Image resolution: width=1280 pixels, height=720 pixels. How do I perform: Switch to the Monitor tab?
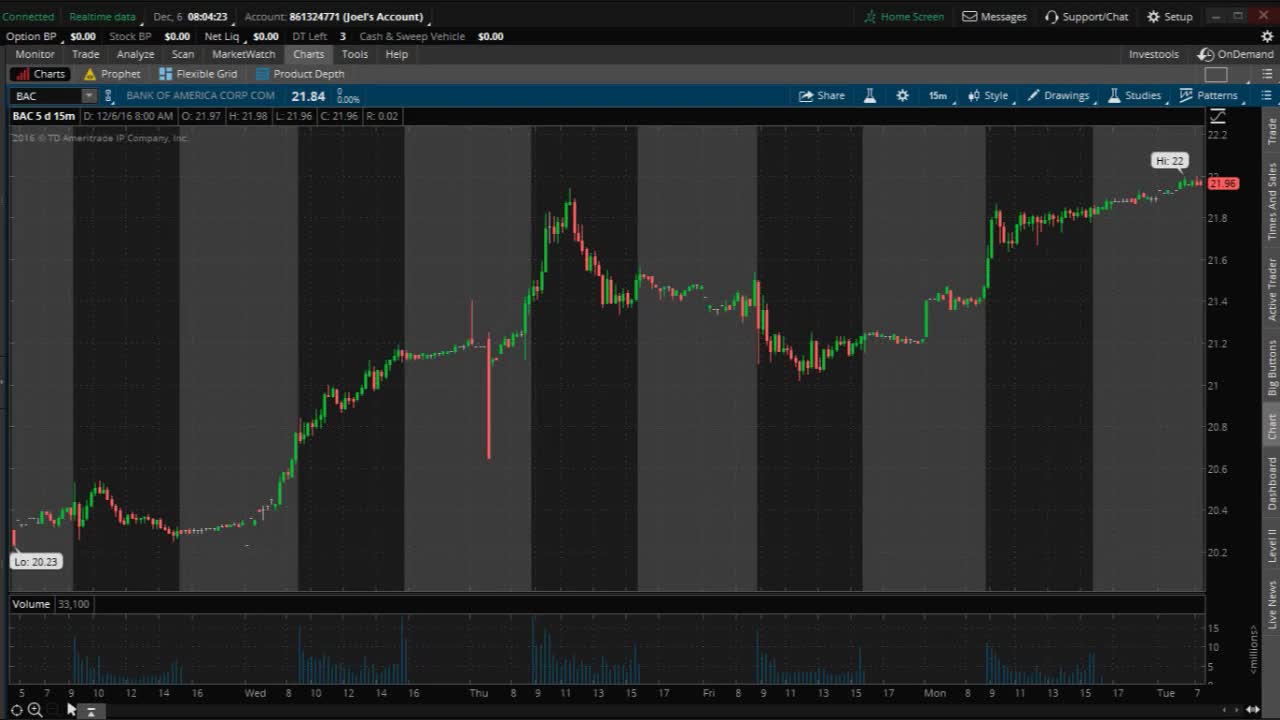(35, 54)
